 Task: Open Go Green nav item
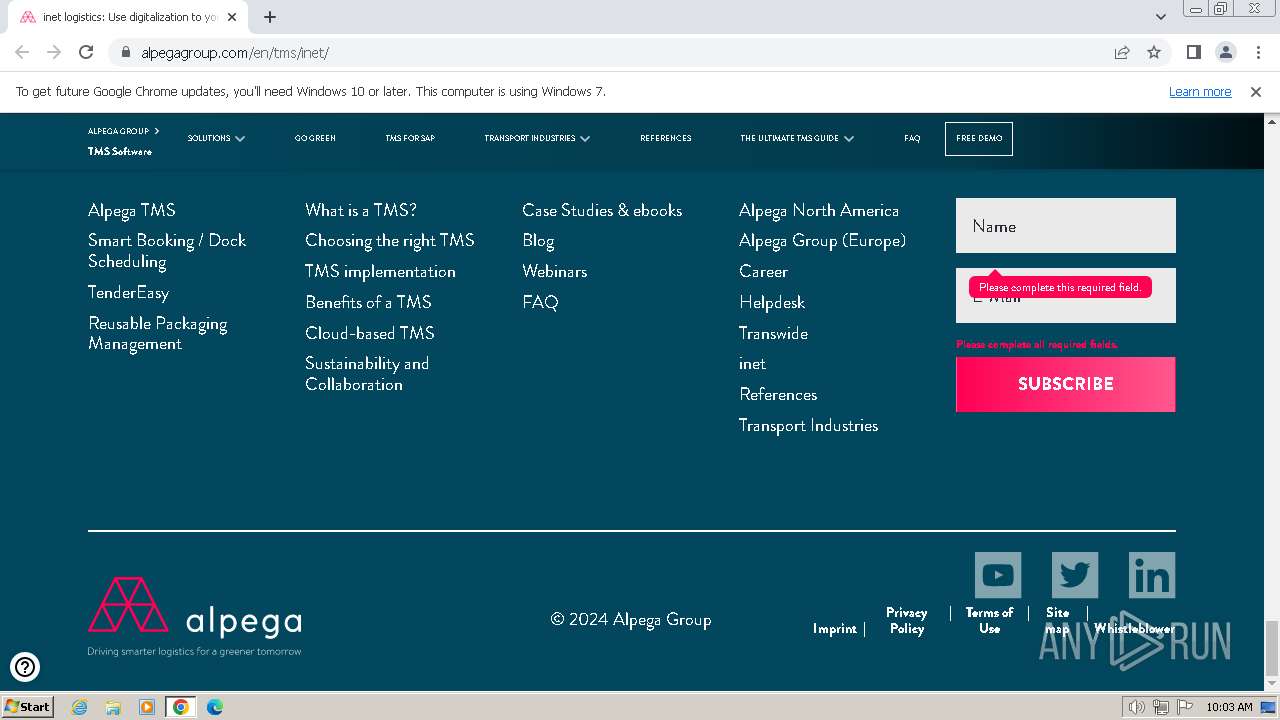coord(315,138)
